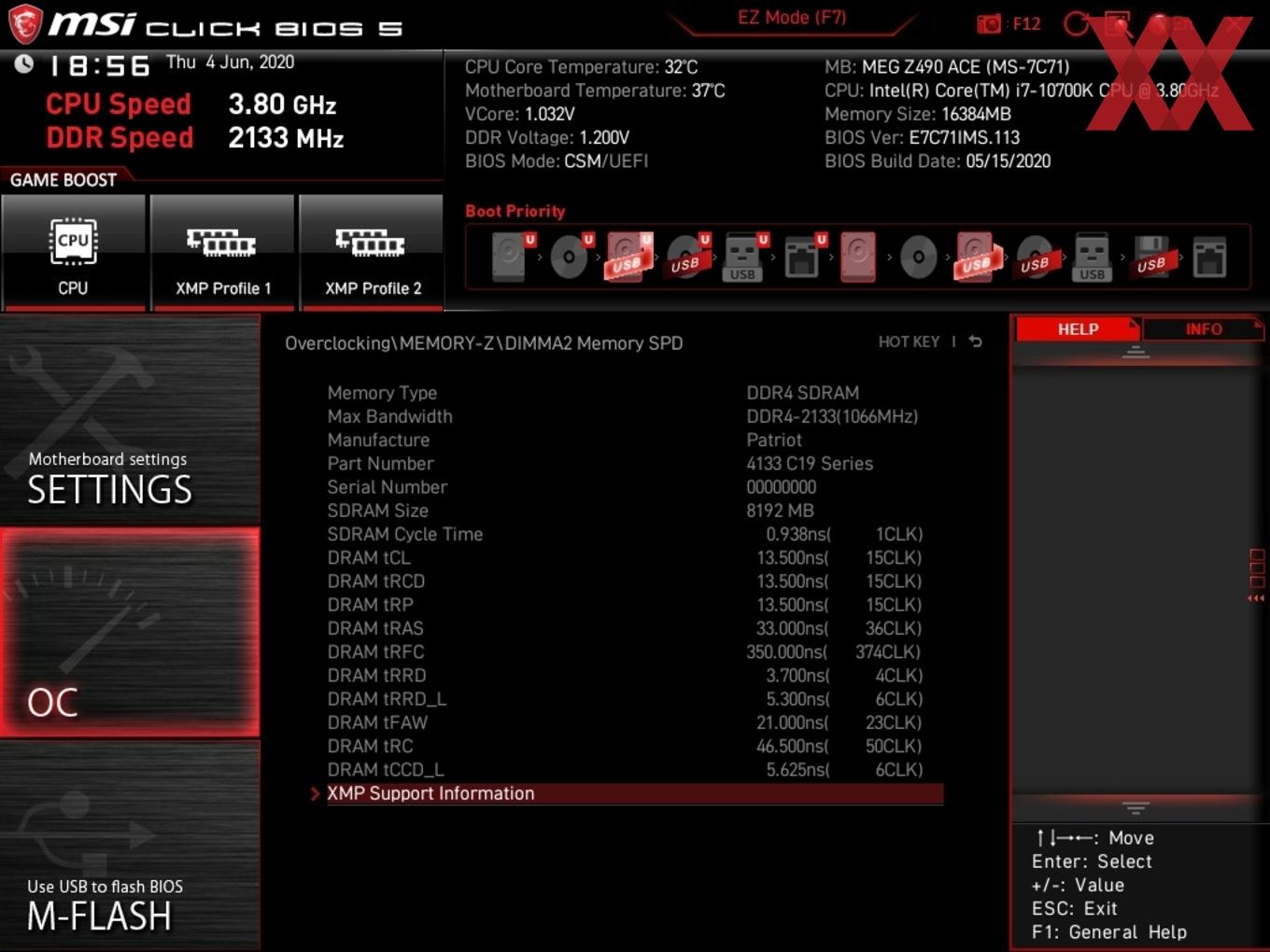
Task: Click the DRAM tRRD_L row label
Action: pos(387,699)
